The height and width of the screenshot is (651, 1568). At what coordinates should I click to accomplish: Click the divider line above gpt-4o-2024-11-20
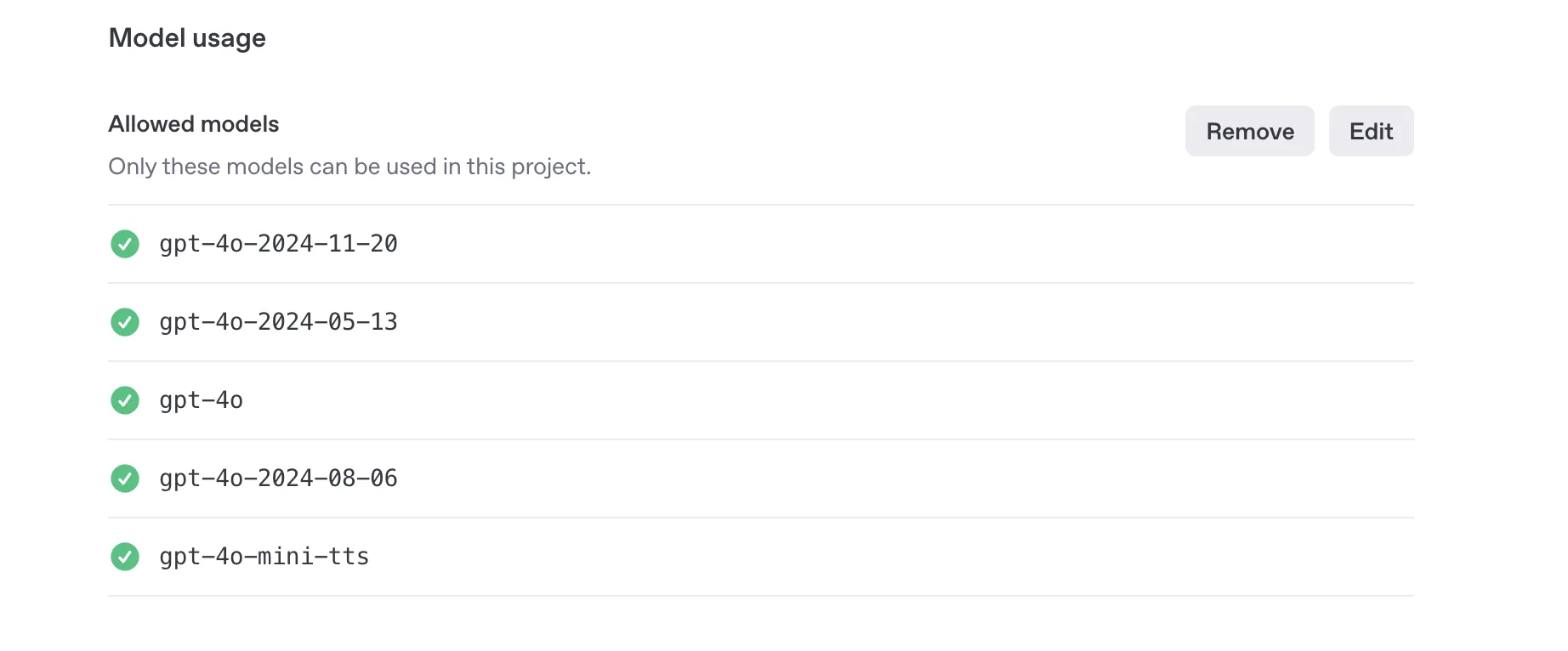[x=760, y=205]
